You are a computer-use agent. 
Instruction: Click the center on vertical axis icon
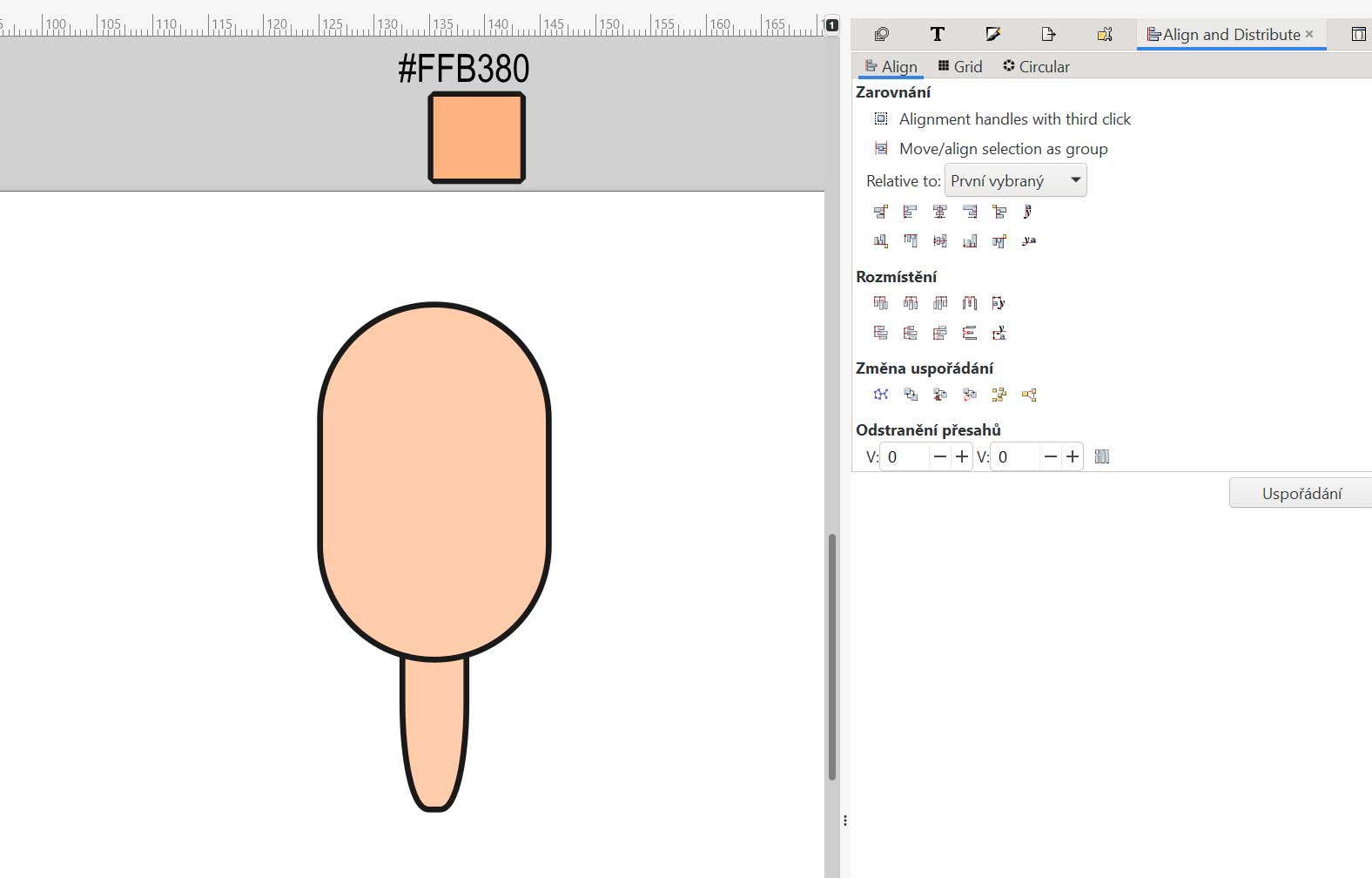click(x=940, y=212)
